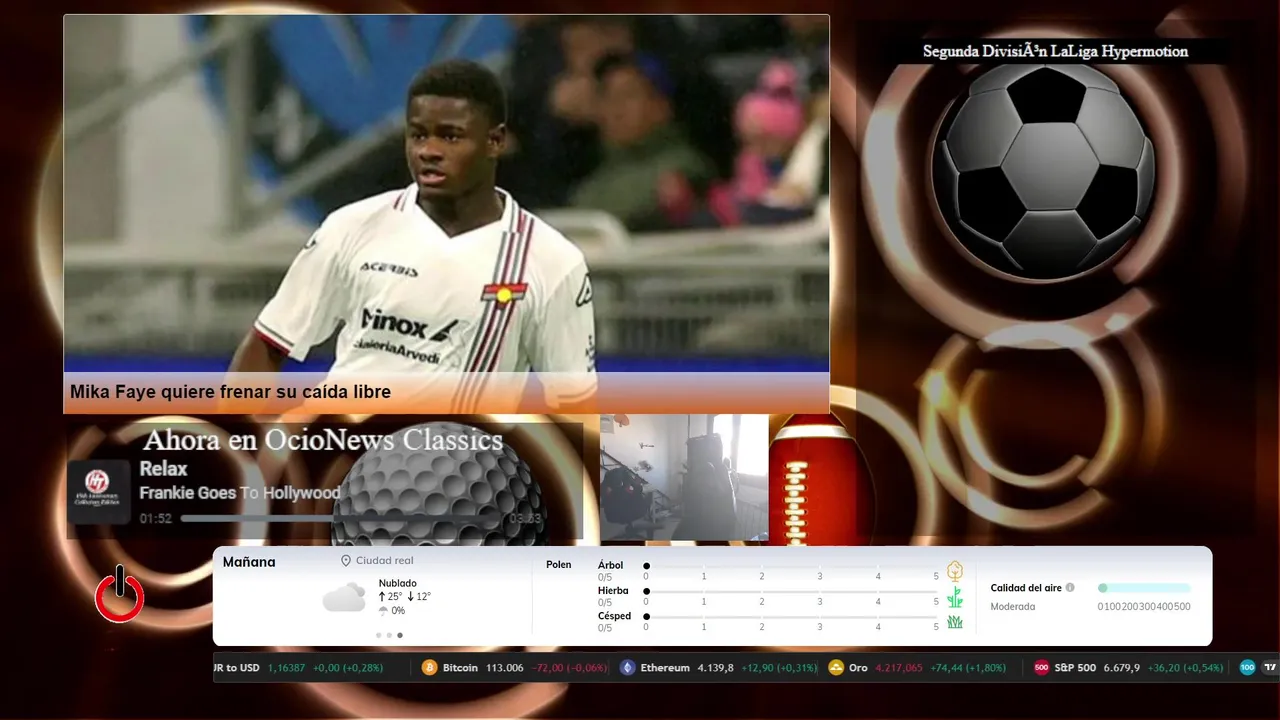
Task: Click the Césped grass pollen icon
Action: coord(955,622)
